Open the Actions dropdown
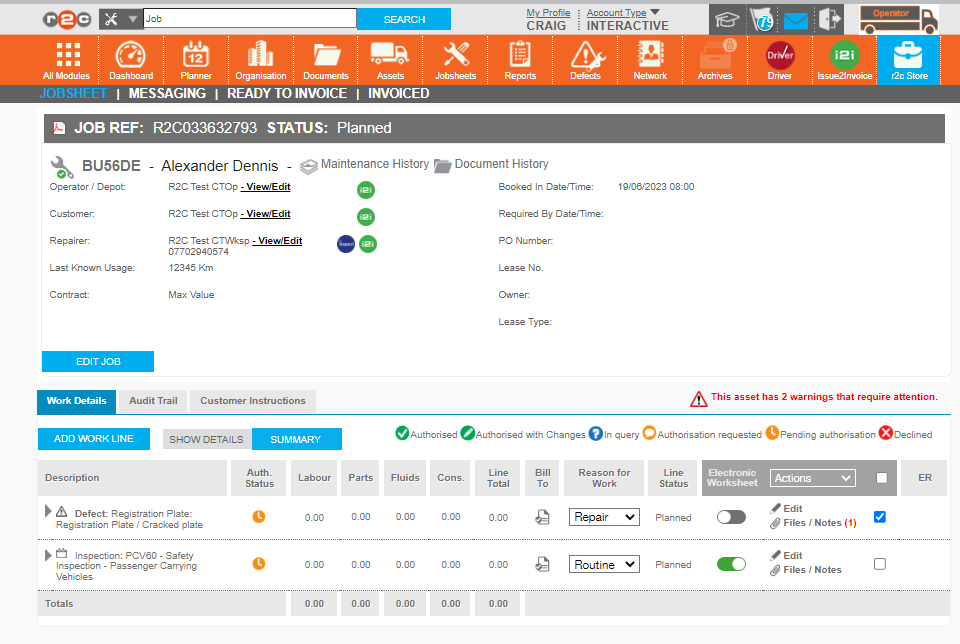 [812, 478]
